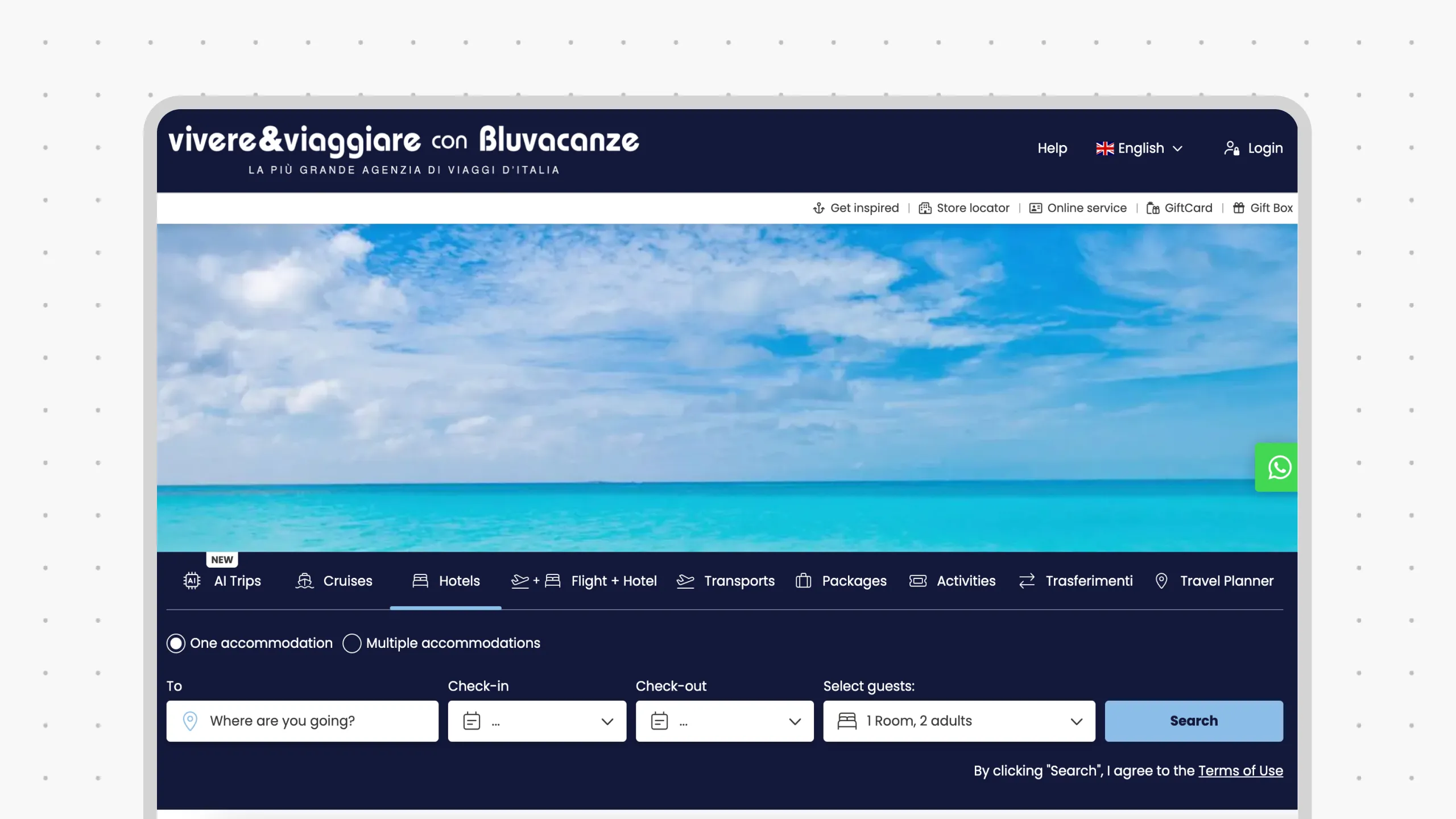Open the Check-out date dropdown
This screenshot has height=819, width=1456.
click(724, 721)
